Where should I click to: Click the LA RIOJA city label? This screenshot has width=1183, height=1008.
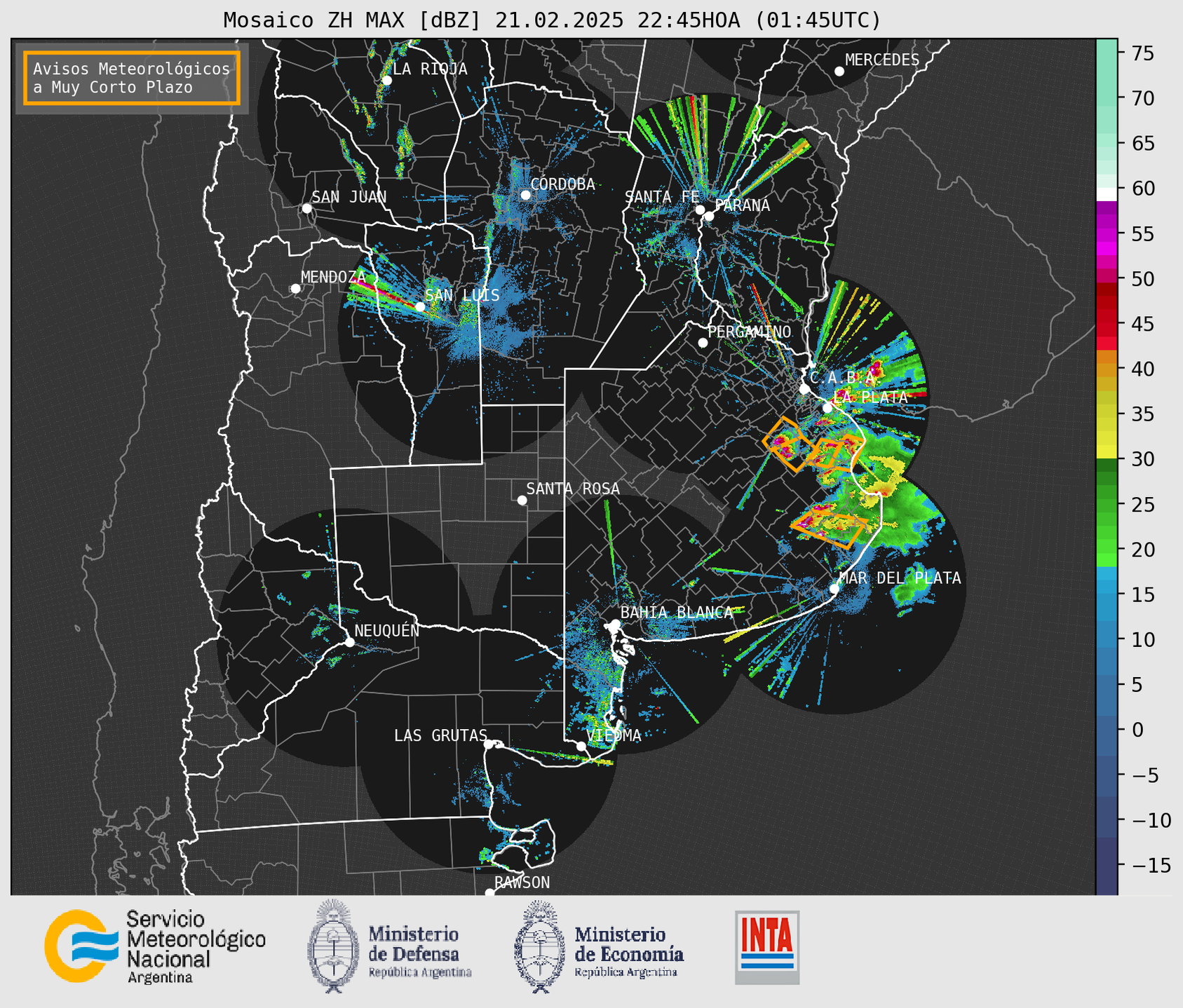(x=430, y=69)
